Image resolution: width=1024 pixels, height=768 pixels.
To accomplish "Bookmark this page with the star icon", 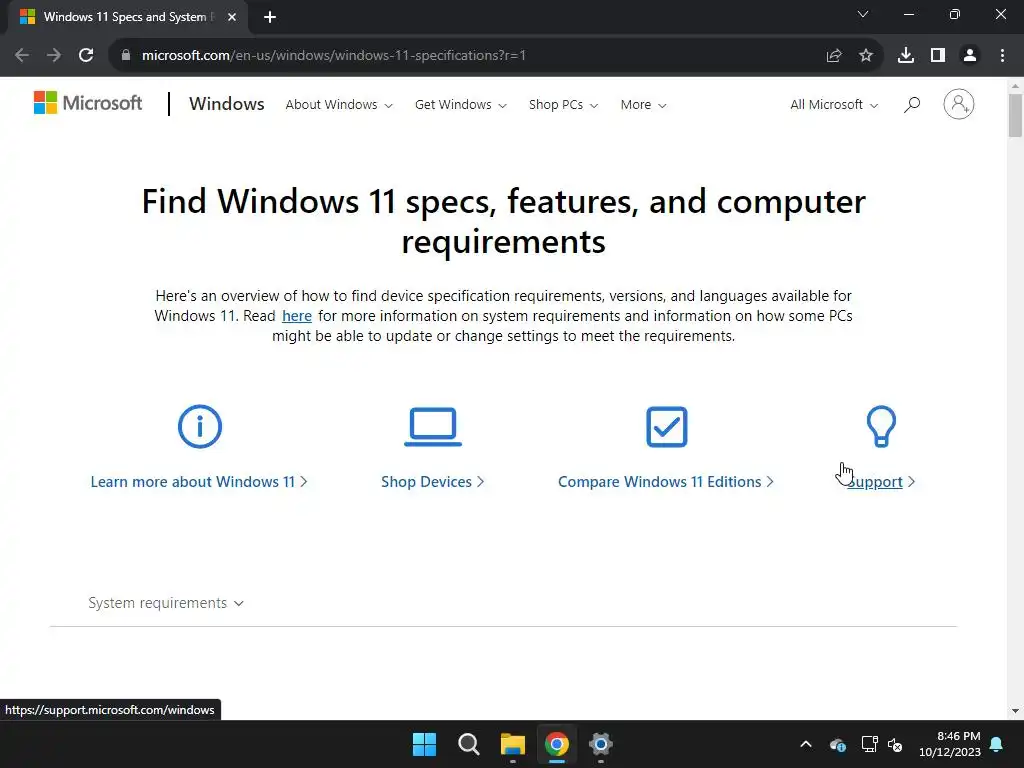I will point(866,56).
